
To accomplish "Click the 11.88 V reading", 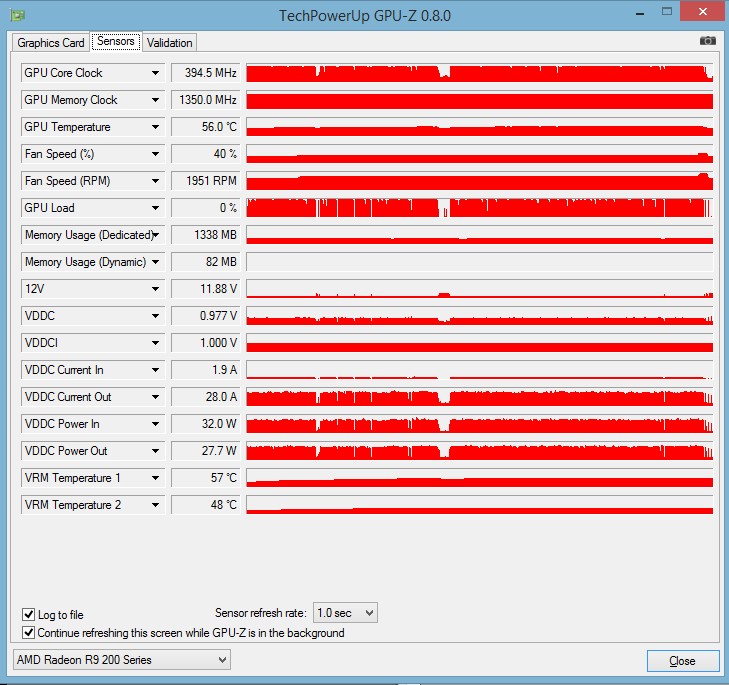I will (205, 289).
